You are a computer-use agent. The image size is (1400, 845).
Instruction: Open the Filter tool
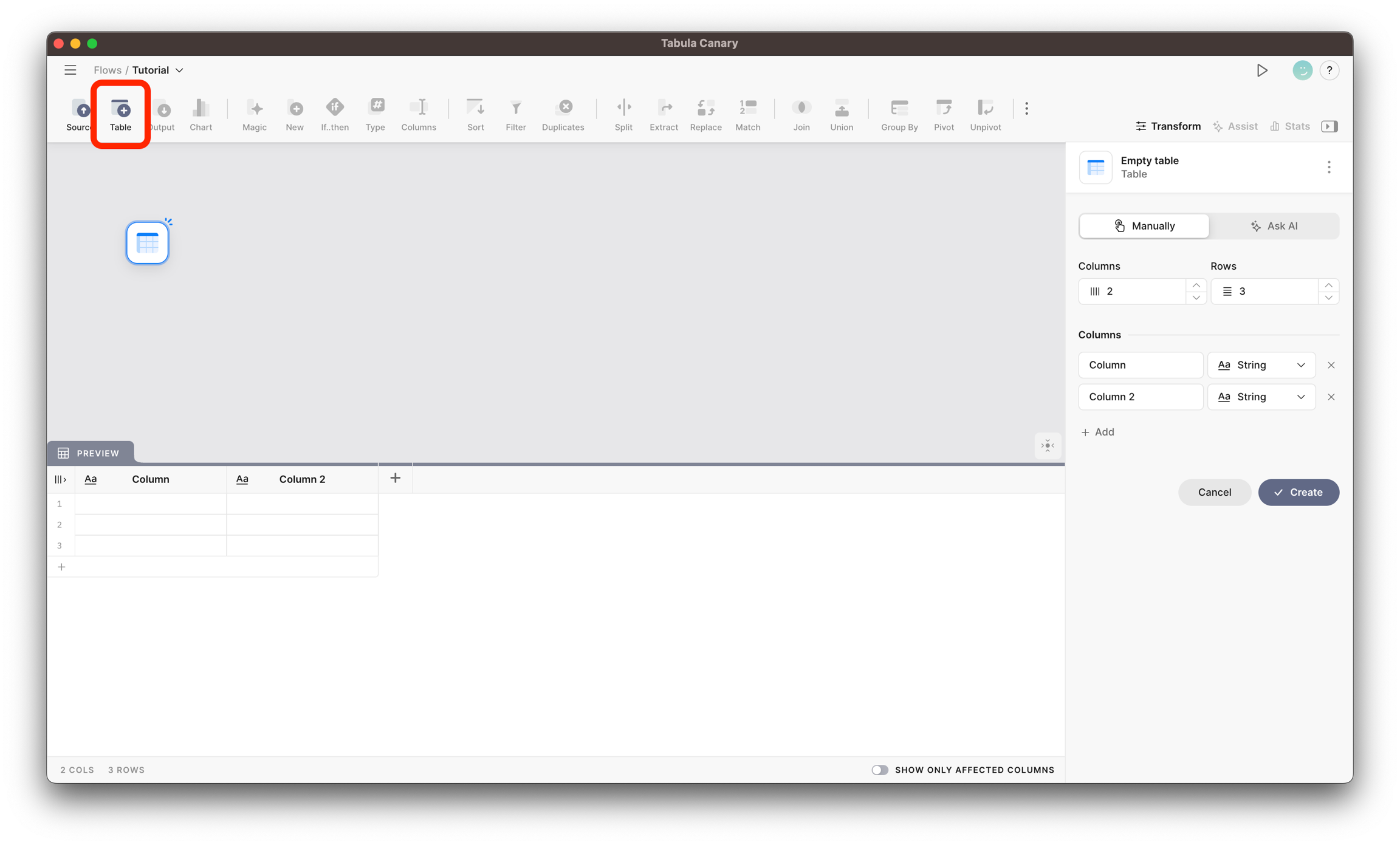tap(515, 114)
